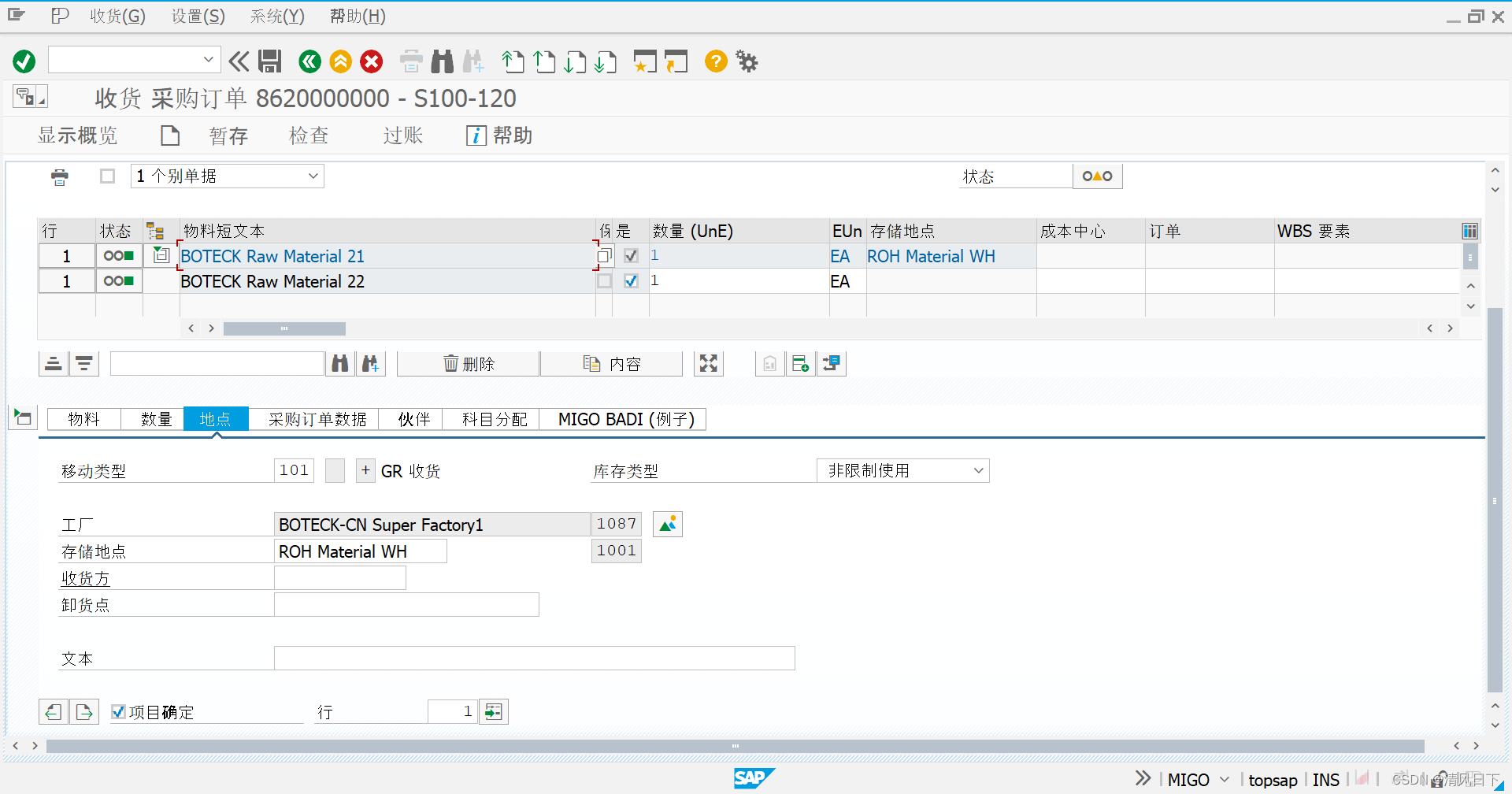Screen dimensions: 1512x794
Task: Open the 收货(G) menu
Action: click(117, 17)
